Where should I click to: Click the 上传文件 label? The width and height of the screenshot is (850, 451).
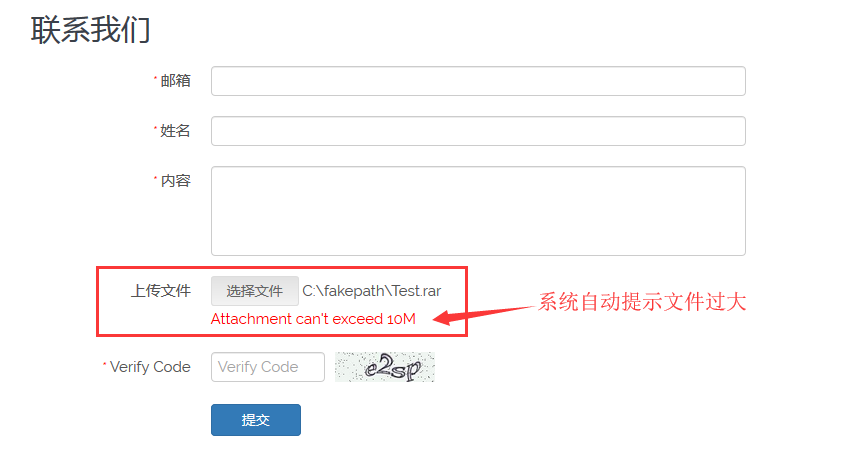click(161, 291)
